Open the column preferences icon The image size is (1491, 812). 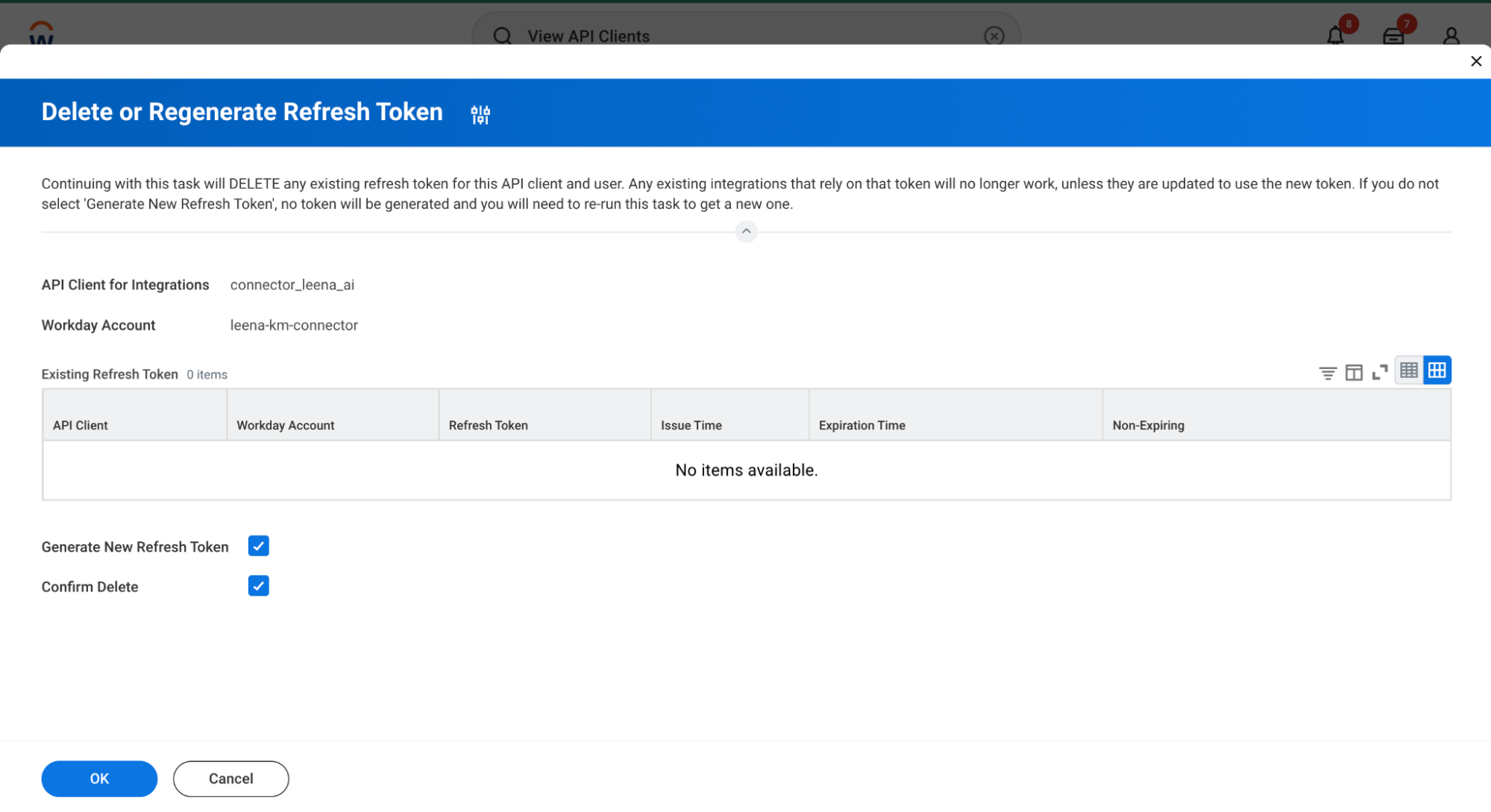(x=1353, y=372)
